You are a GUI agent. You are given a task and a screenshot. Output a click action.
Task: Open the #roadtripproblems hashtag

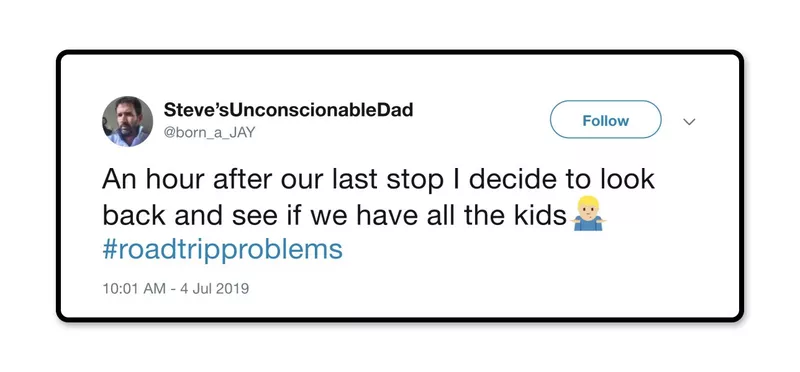(222, 251)
